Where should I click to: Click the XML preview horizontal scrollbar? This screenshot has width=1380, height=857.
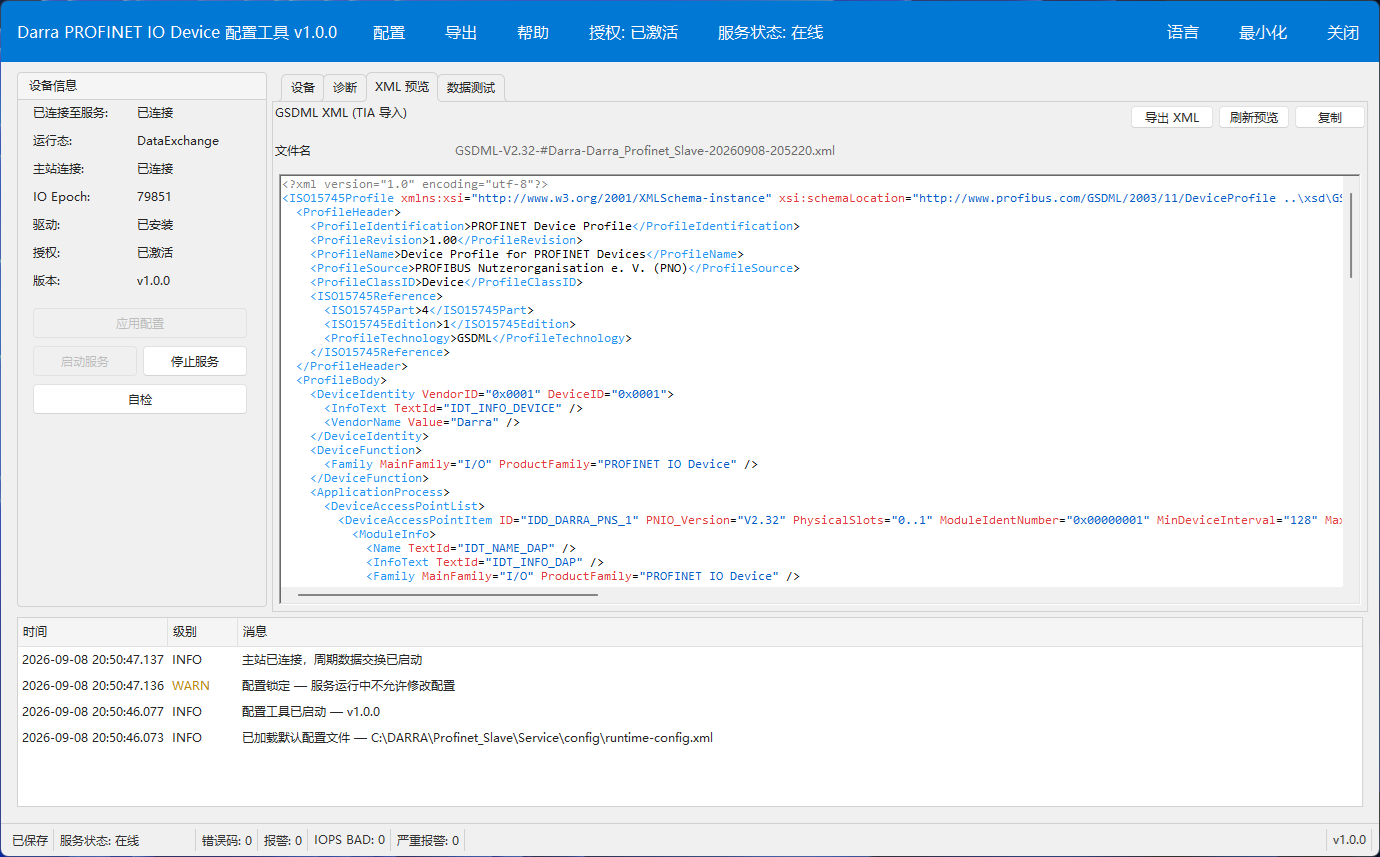447,595
